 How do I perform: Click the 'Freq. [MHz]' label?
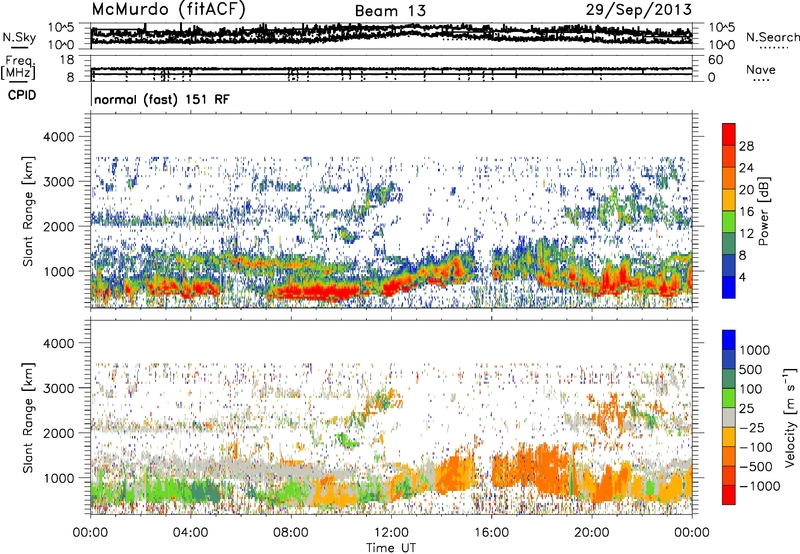coord(18,67)
